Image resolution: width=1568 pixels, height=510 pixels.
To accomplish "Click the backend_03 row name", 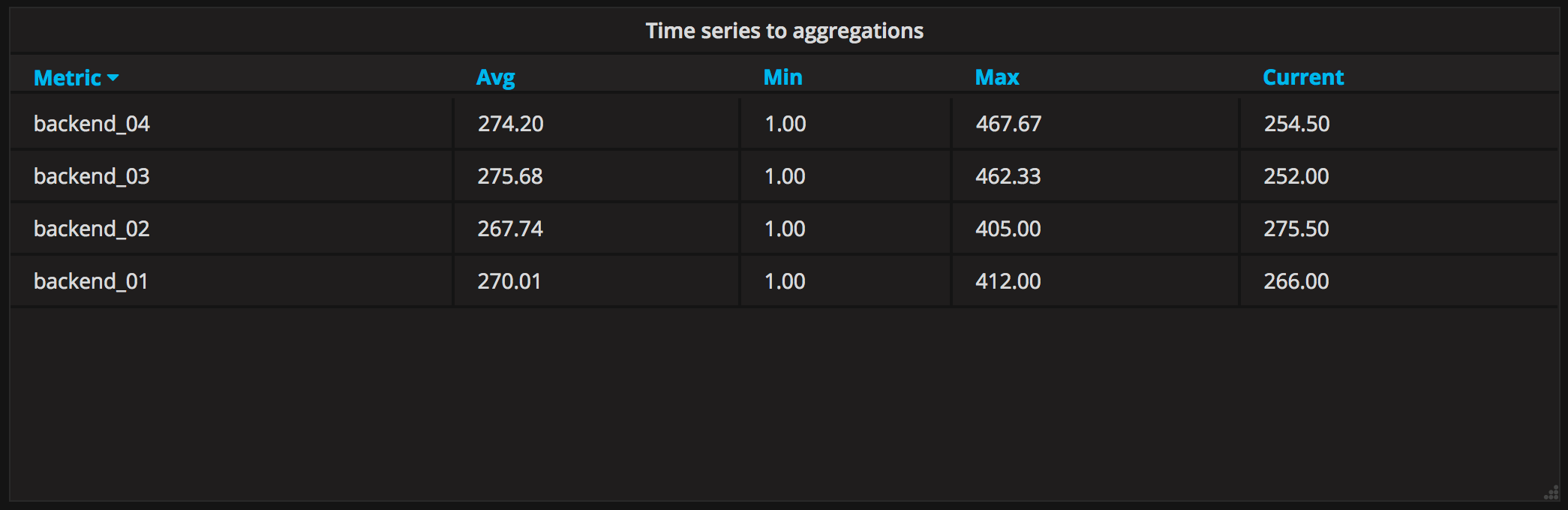I will (92, 176).
